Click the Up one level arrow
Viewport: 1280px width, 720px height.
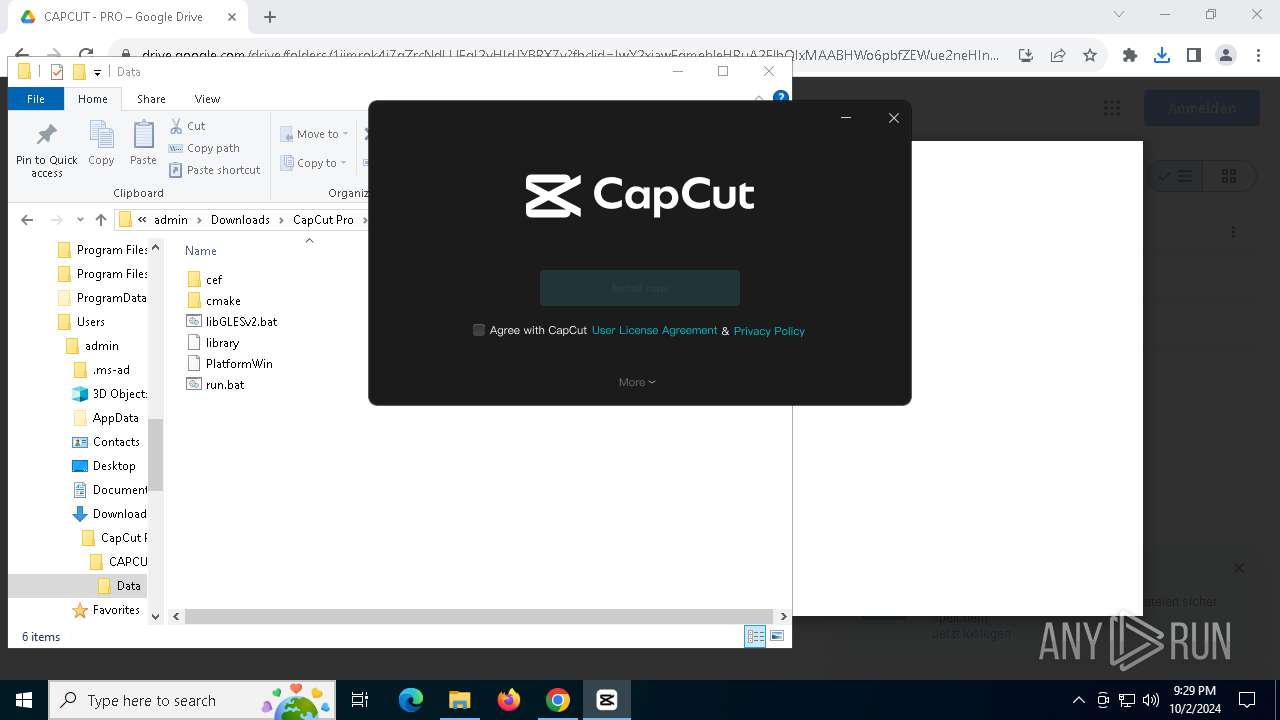click(101, 220)
